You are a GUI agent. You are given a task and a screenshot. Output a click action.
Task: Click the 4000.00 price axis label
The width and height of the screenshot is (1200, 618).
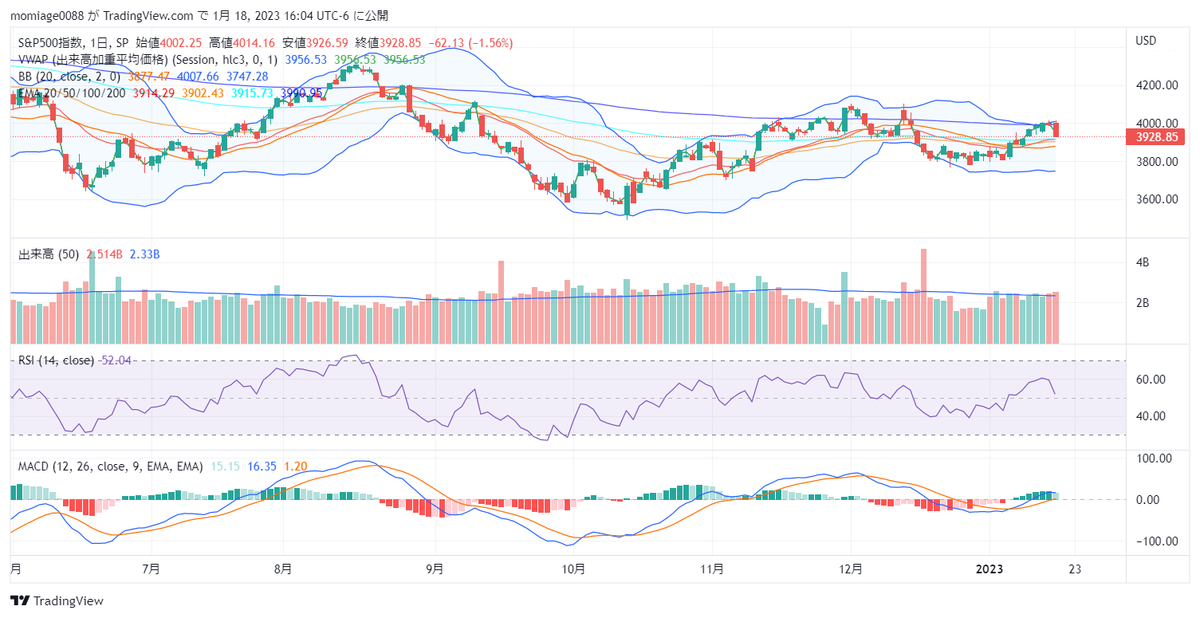pyautogui.click(x=1156, y=124)
